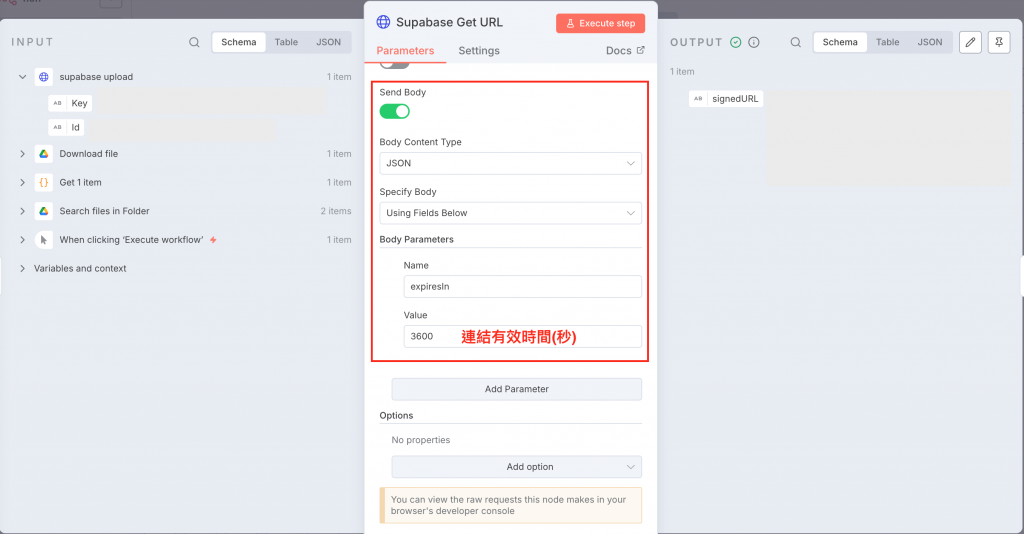Click the output pencil edit icon
Image resolution: width=1024 pixels, height=534 pixels.
[970, 42]
